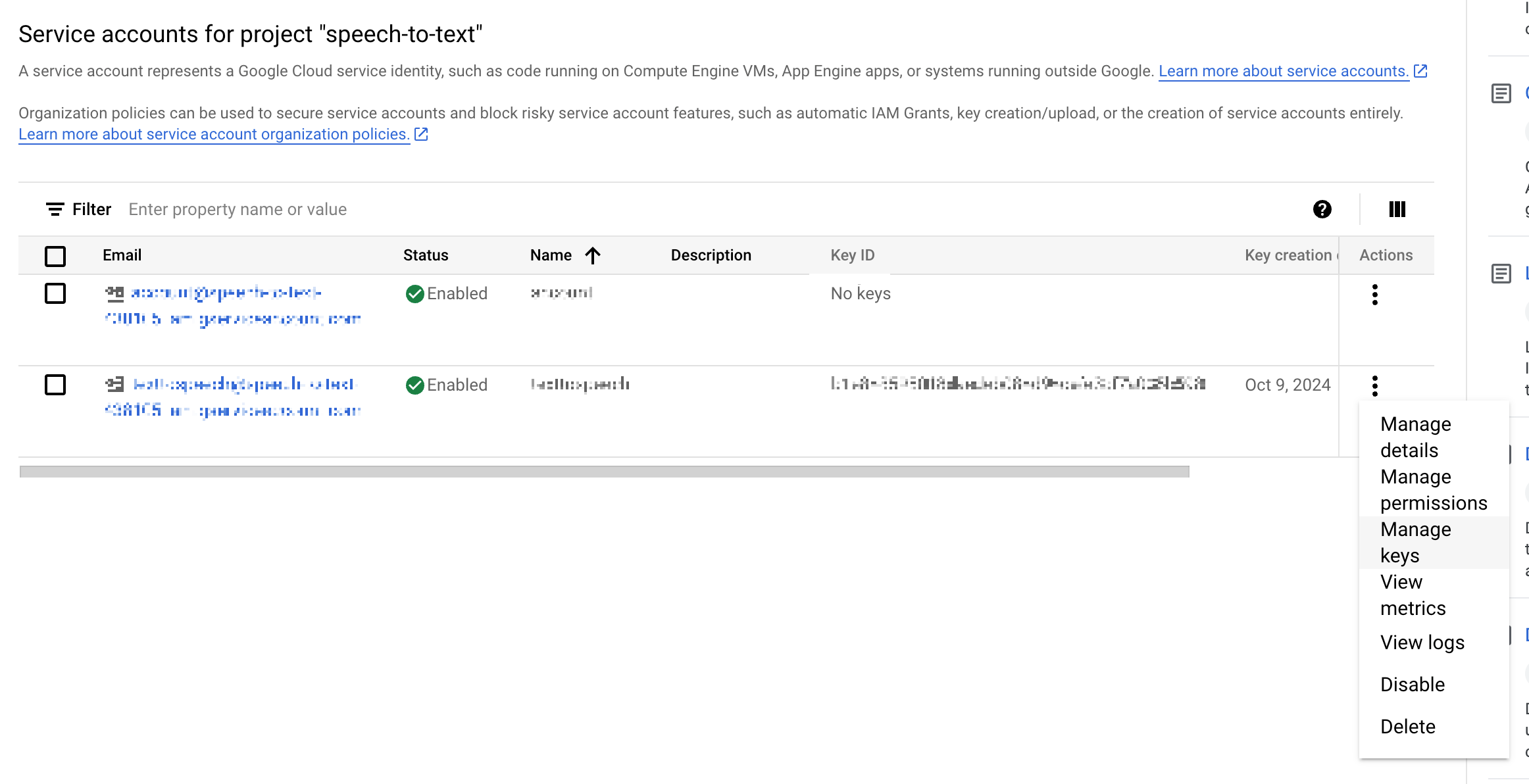The width and height of the screenshot is (1529, 784).
Task: Open actions menu for first service account
Action: pos(1374,294)
